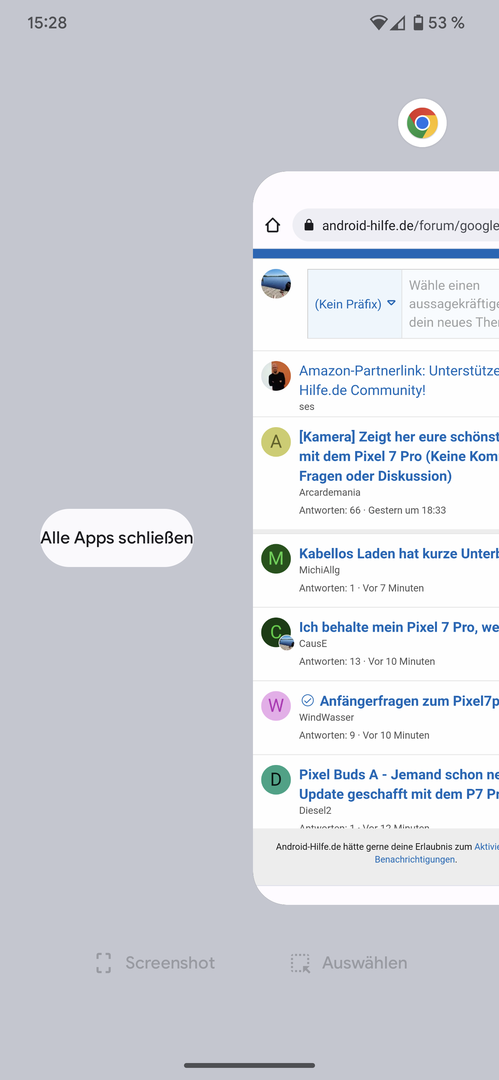This screenshot has width=499, height=1080.
Task: Open the '(Kein Präfix)' prefix dropdown
Action: 354,304
